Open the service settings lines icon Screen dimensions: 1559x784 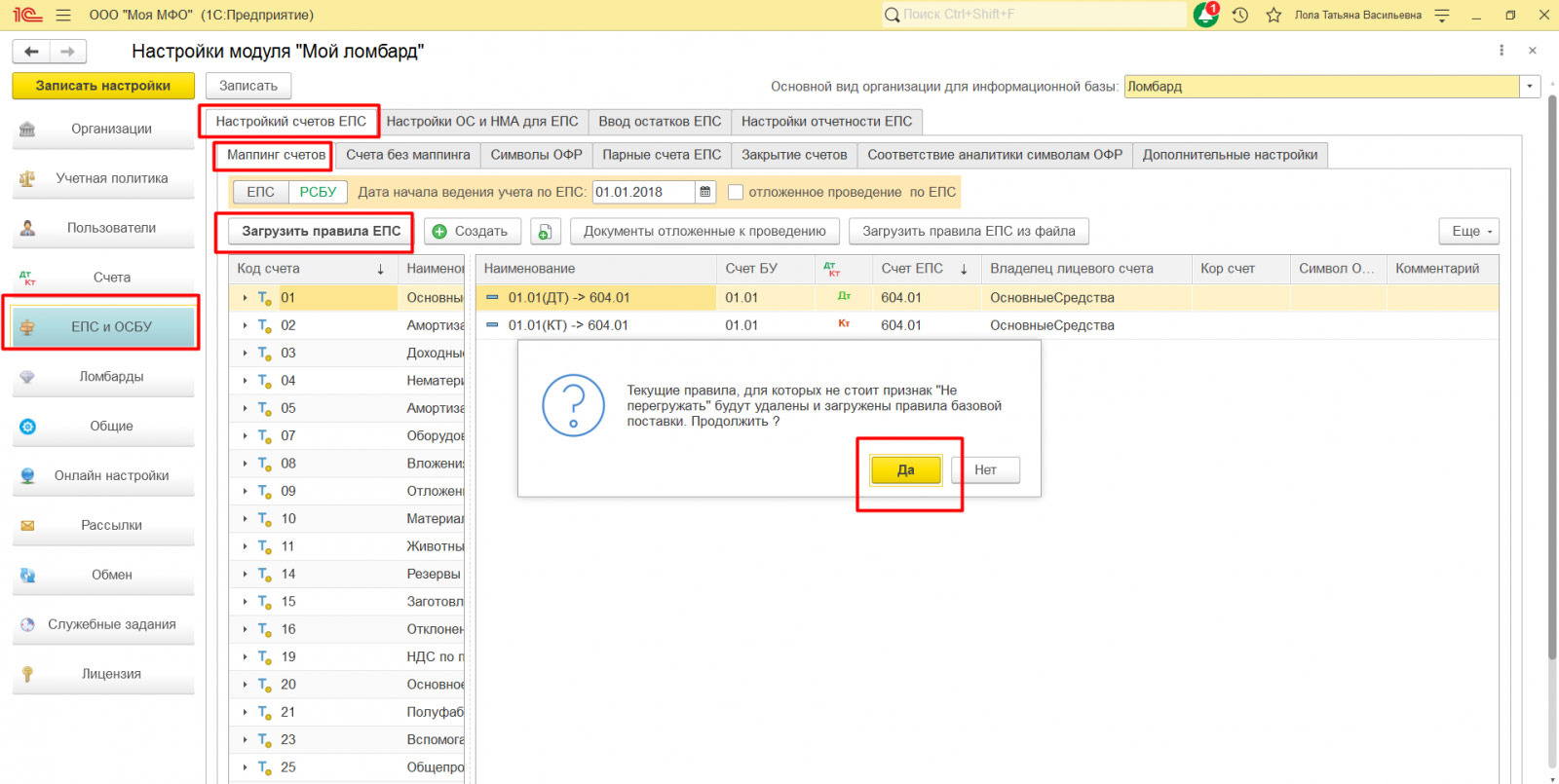(x=1442, y=15)
